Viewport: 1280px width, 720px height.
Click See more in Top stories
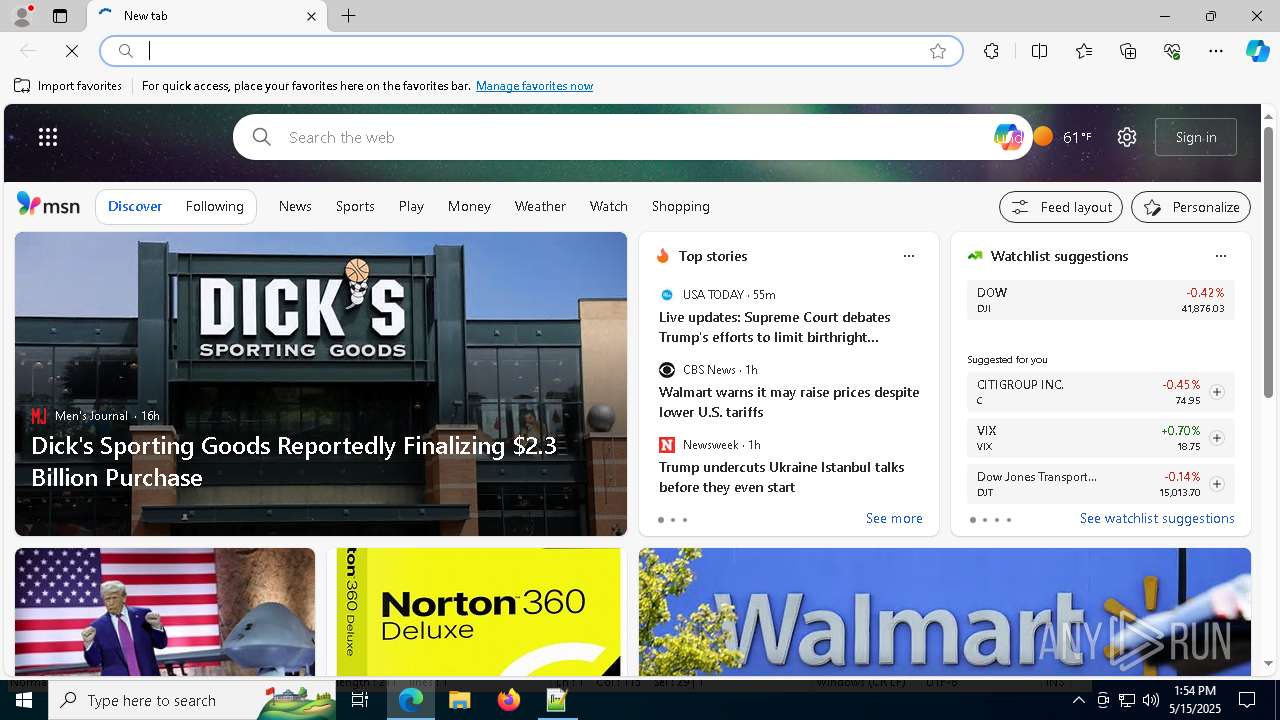pyautogui.click(x=894, y=518)
